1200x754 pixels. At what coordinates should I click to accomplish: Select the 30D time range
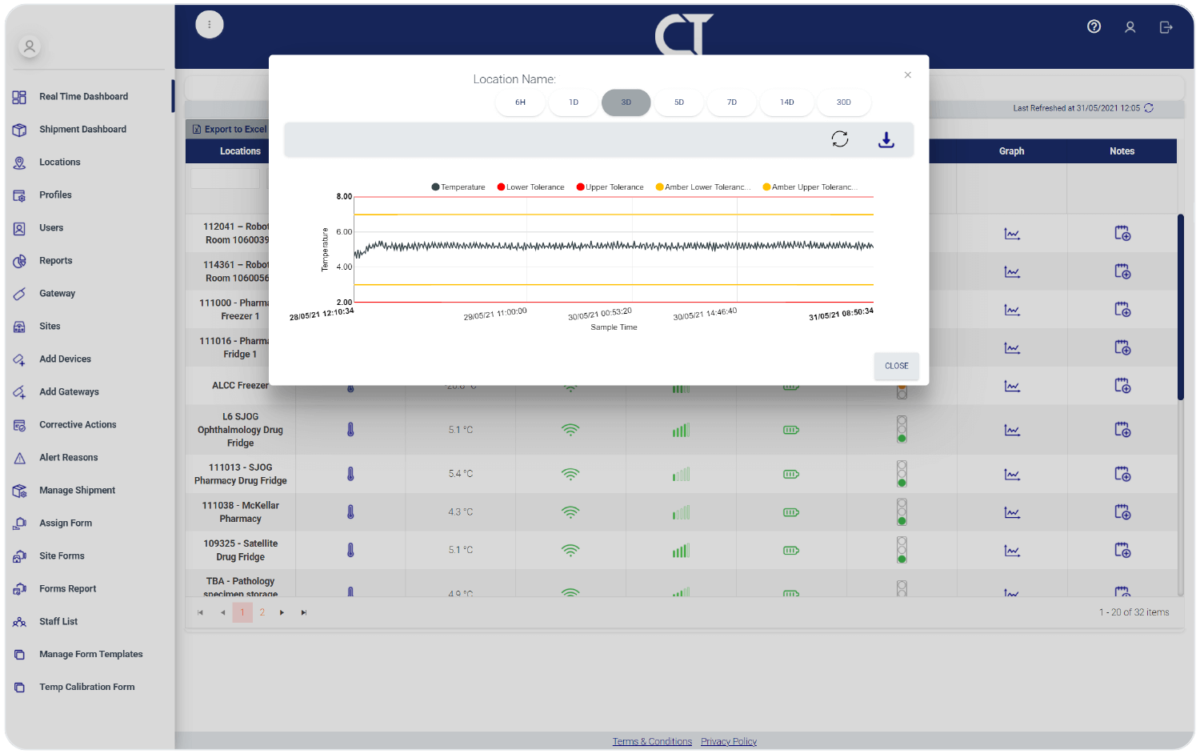click(x=843, y=102)
